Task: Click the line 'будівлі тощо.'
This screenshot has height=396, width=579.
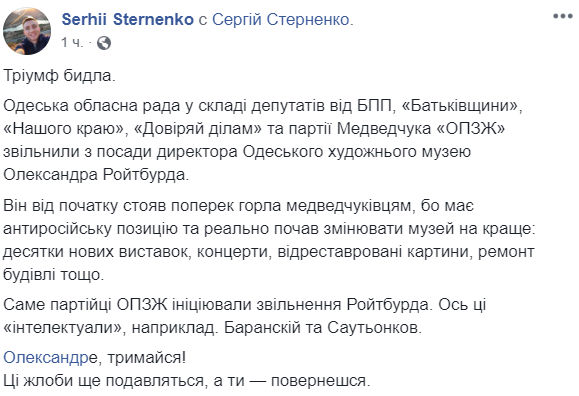Action: point(54,274)
